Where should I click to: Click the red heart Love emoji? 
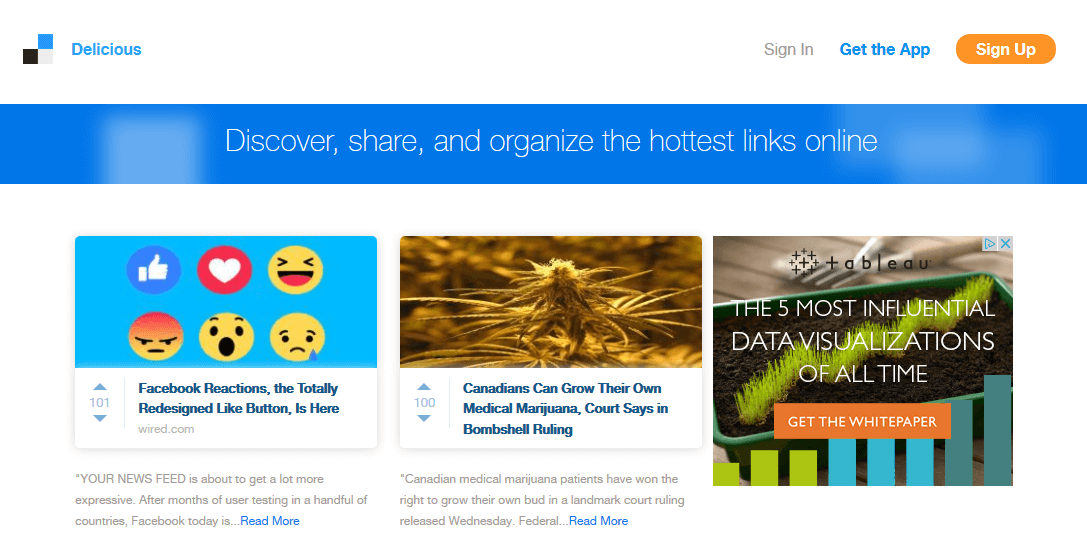[225, 270]
